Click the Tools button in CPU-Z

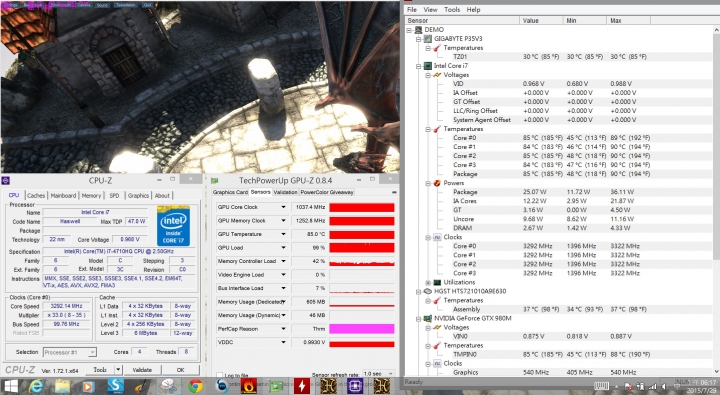coord(100,370)
